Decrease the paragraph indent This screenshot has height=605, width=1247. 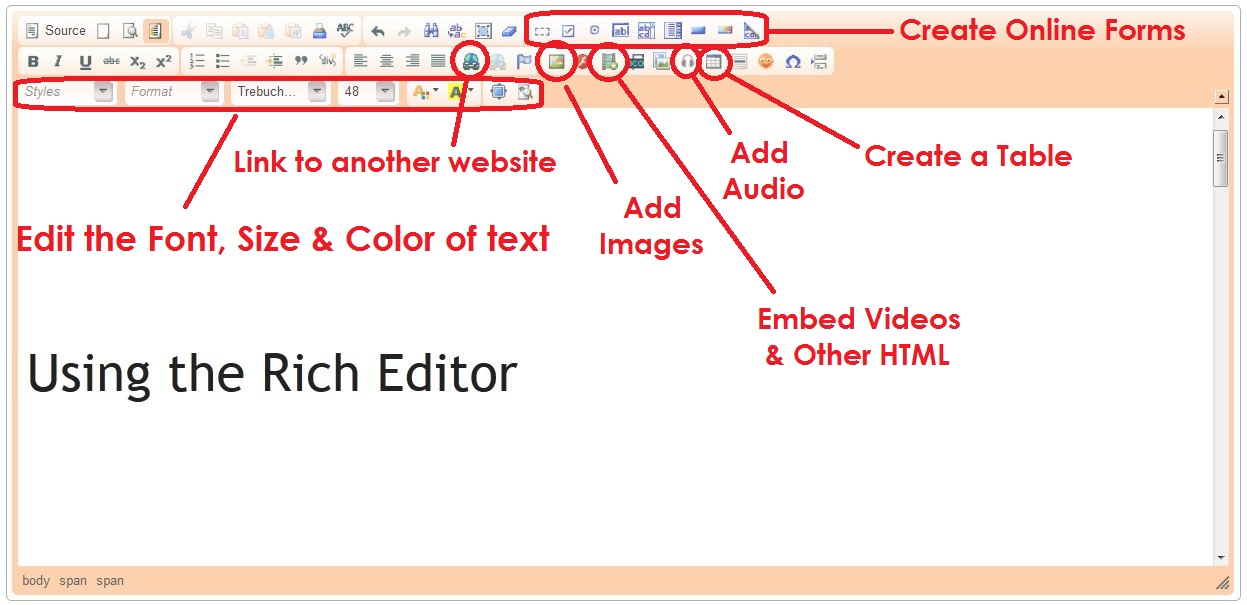(x=249, y=61)
